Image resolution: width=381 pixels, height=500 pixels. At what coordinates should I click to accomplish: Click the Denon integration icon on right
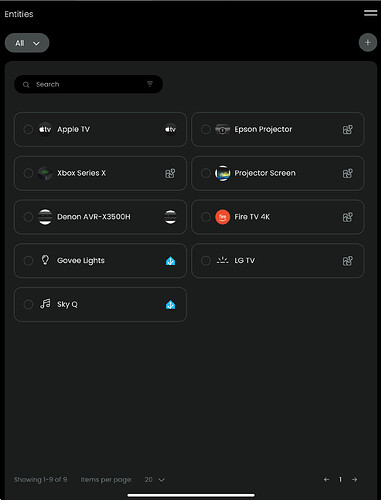point(170,217)
